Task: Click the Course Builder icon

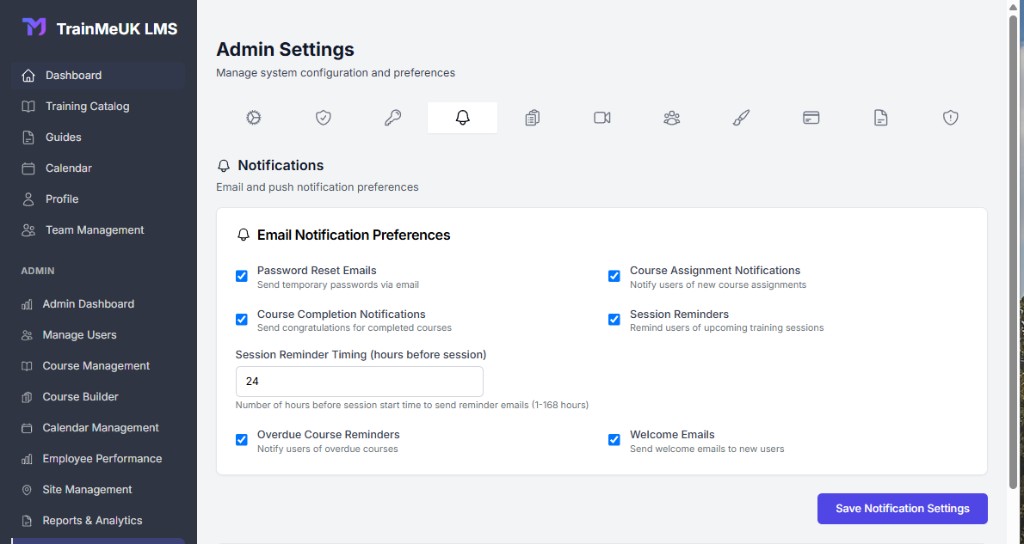Action: [x=27, y=397]
